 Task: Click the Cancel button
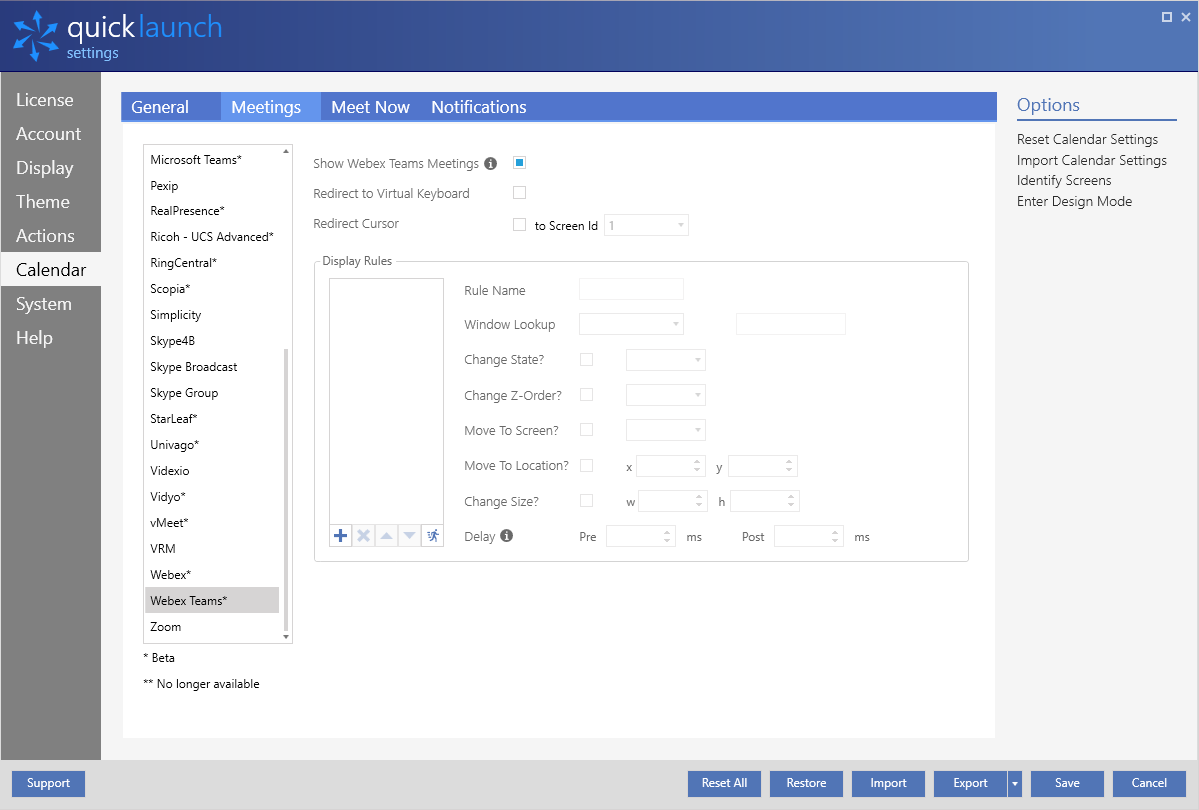pyautogui.click(x=1149, y=783)
